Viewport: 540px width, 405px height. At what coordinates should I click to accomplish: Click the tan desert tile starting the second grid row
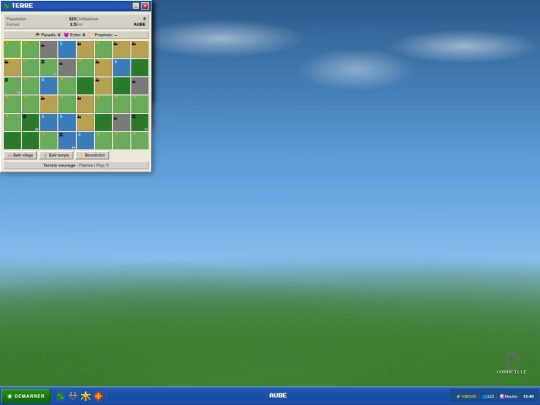[x=12, y=68]
